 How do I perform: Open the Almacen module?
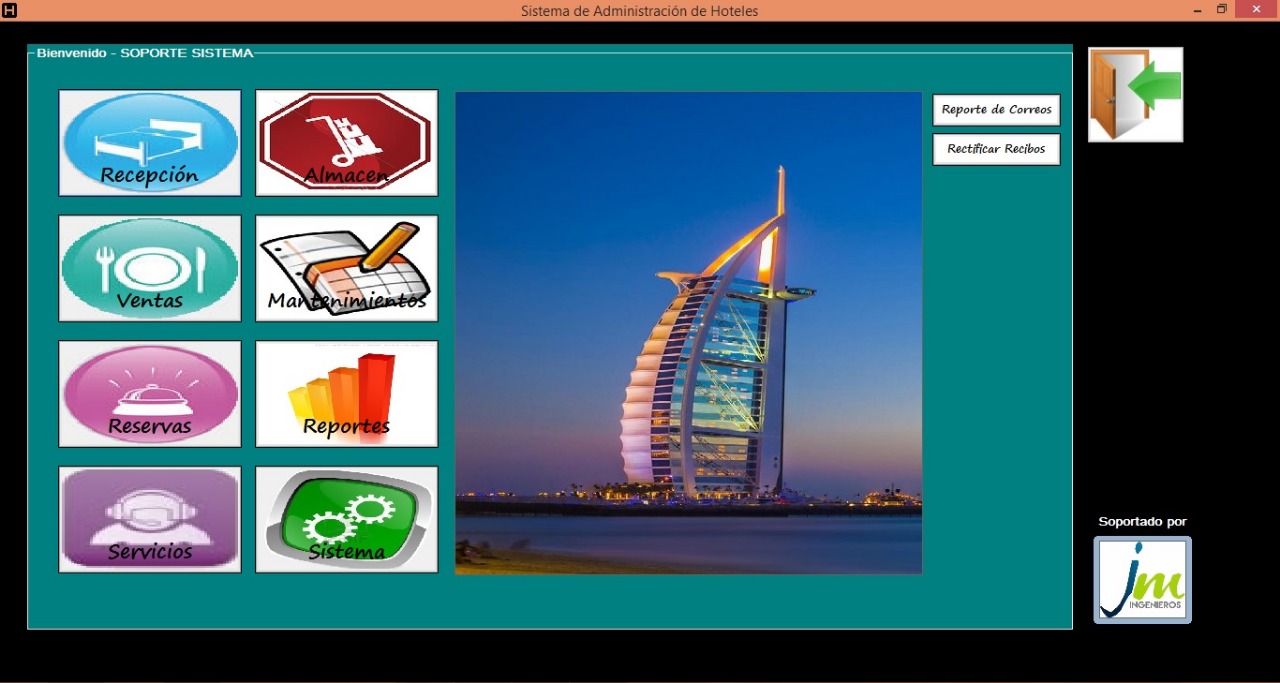346,143
